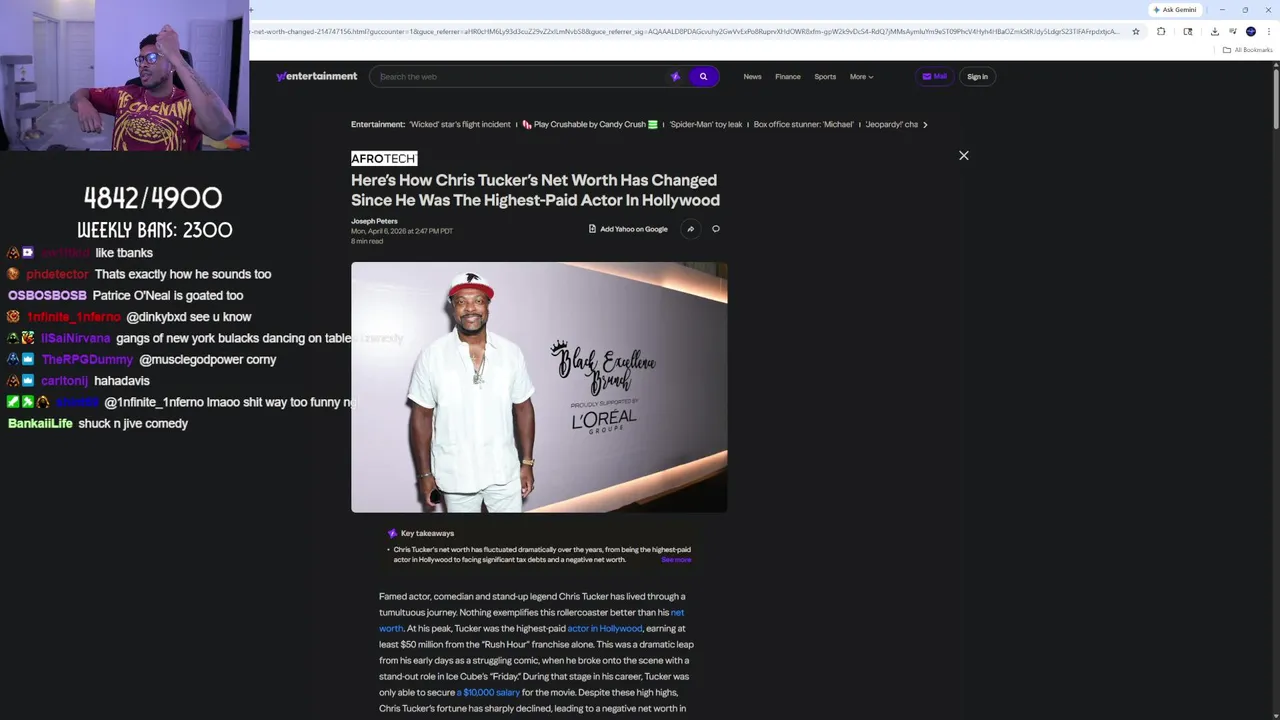1280x720 pixels.
Task: Open the Chrome three-dot menu
Action: click(1268, 31)
